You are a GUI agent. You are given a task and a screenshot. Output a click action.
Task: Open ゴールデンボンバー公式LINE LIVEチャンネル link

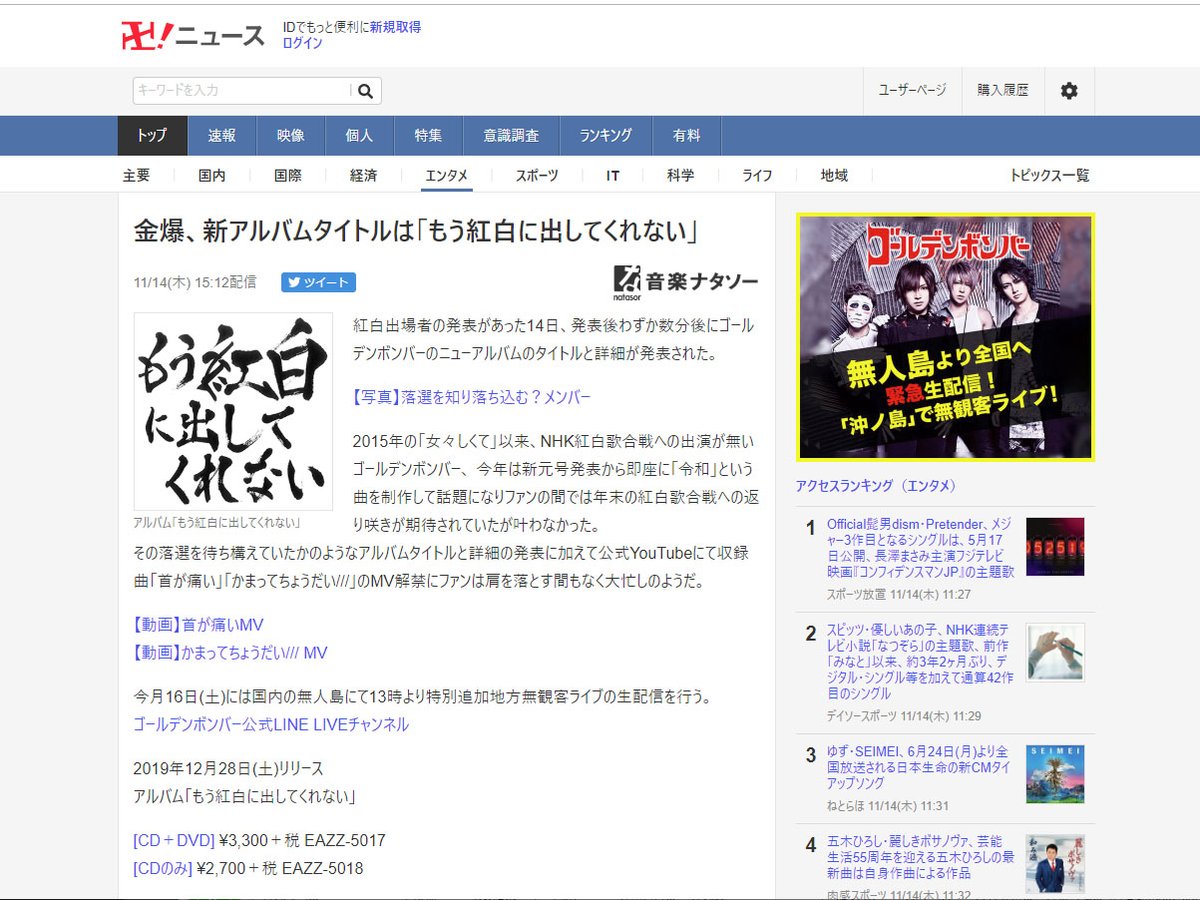coord(271,725)
